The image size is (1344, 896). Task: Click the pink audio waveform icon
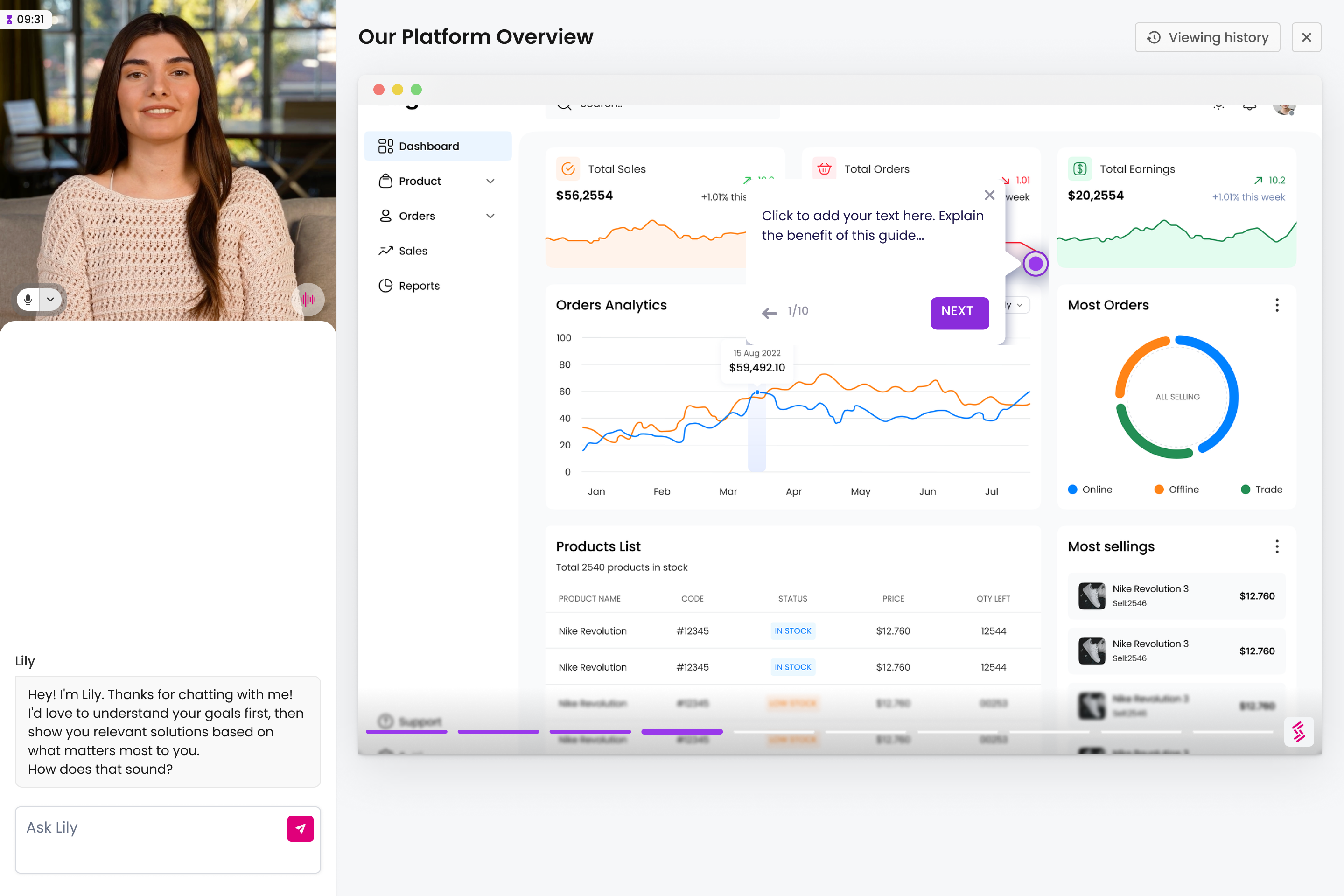[308, 300]
